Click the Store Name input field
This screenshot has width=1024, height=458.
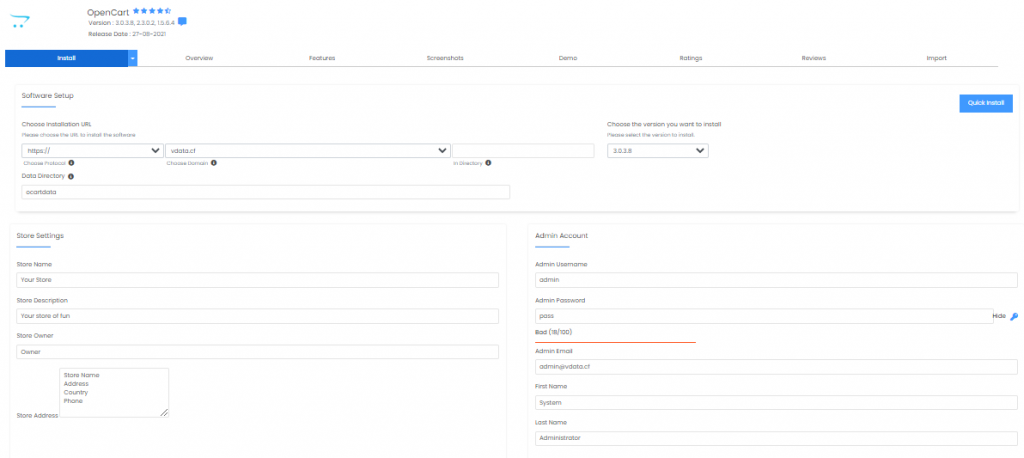pos(257,280)
